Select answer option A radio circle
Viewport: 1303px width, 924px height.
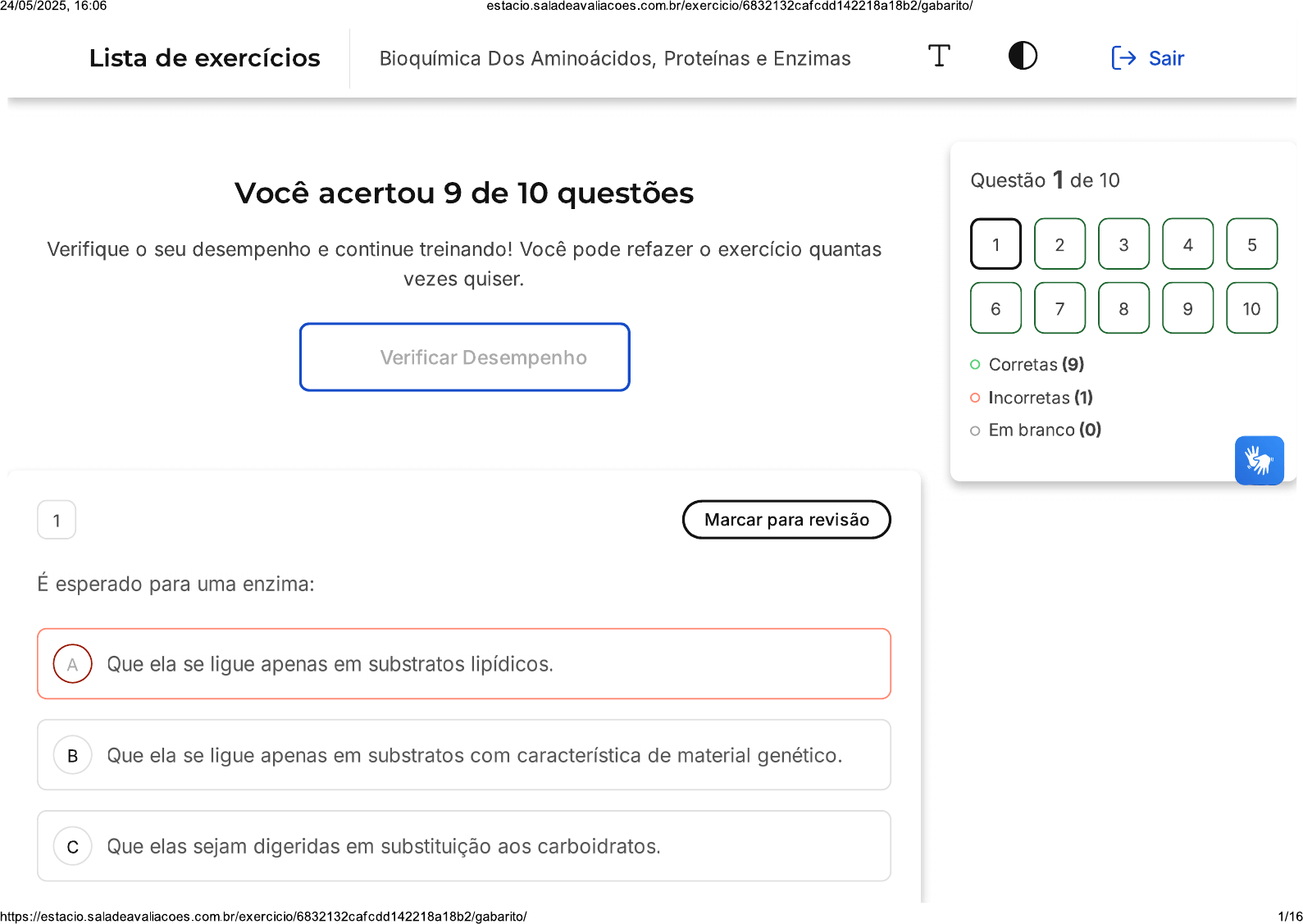[x=73, y=664]
